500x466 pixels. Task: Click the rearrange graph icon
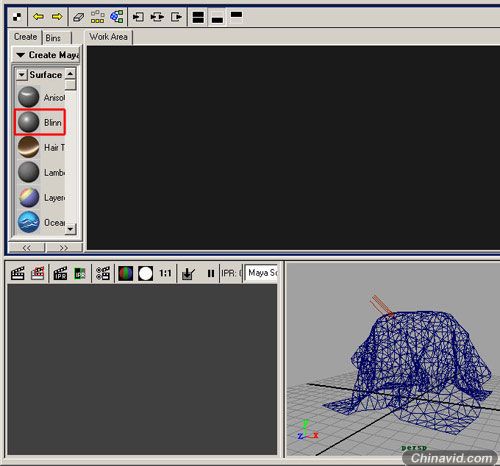[x=97, y=17]
